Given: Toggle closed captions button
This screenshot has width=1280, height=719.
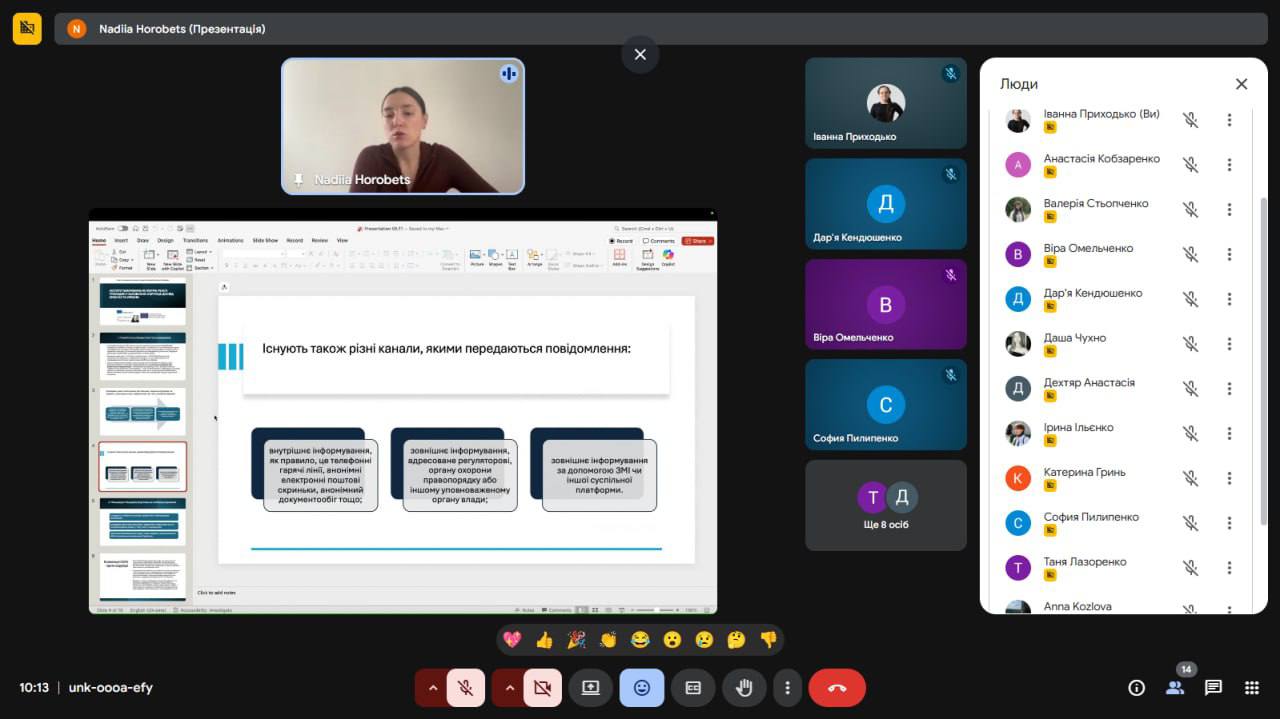Looking at the screenshot, I should click(x=693, y=688).
